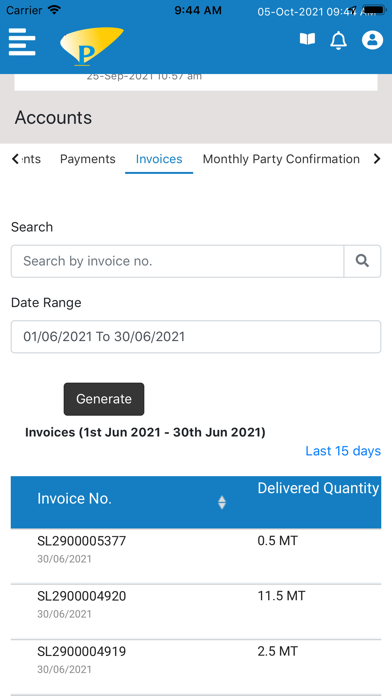Screen dimensions: 392x696
Task: Tap the Wi-Fi status icon
Action: pos(55,10)
